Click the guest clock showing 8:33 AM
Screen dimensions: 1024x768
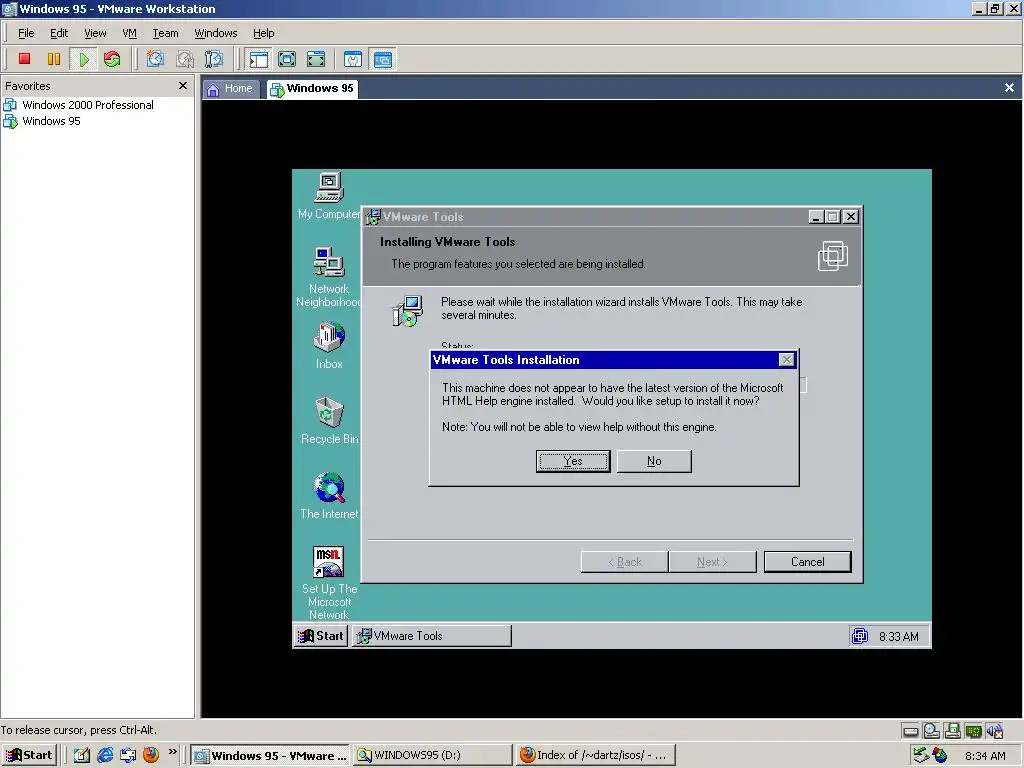tap(898, 636)
